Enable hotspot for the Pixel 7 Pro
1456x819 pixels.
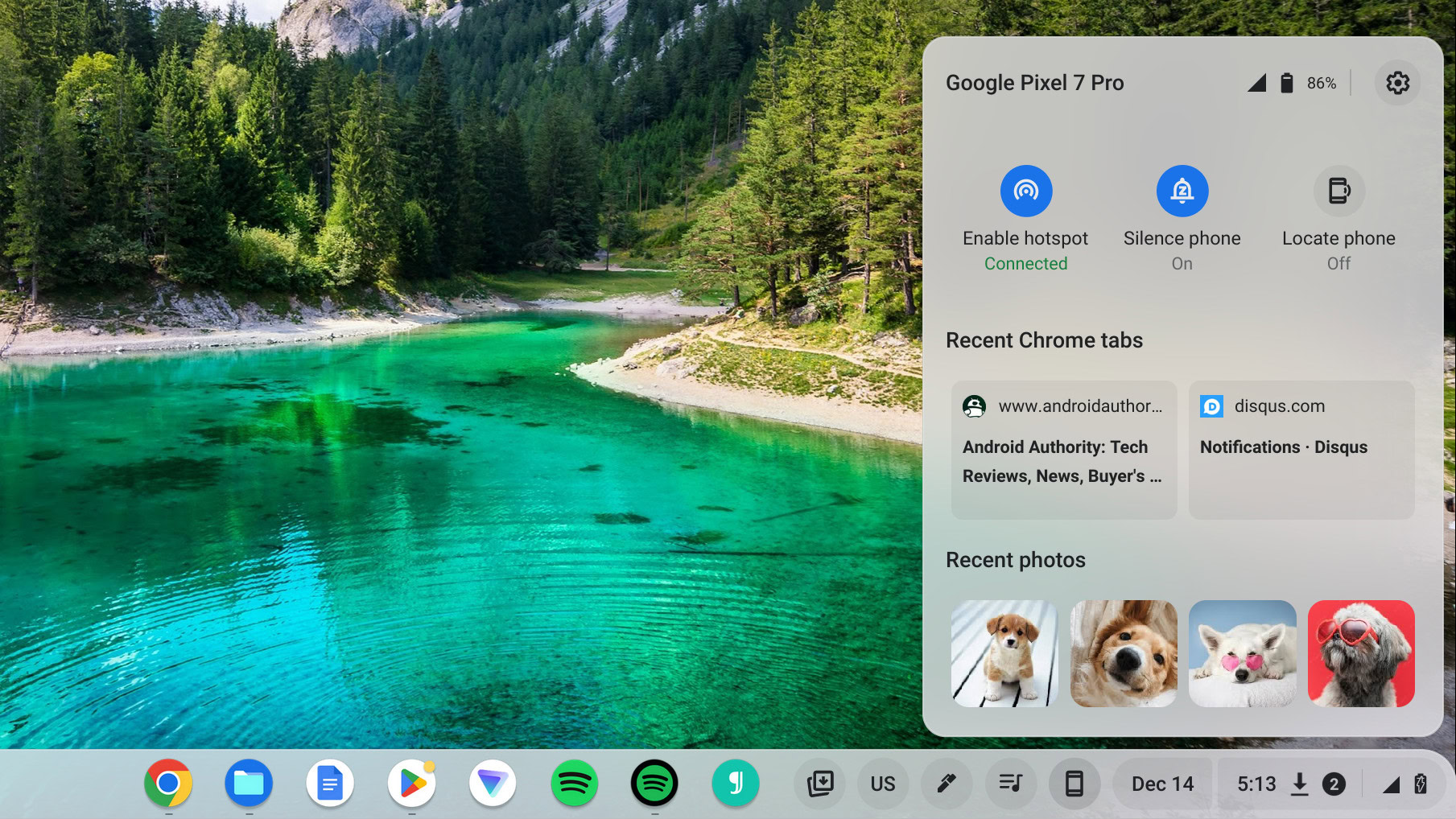point(1025,191)
